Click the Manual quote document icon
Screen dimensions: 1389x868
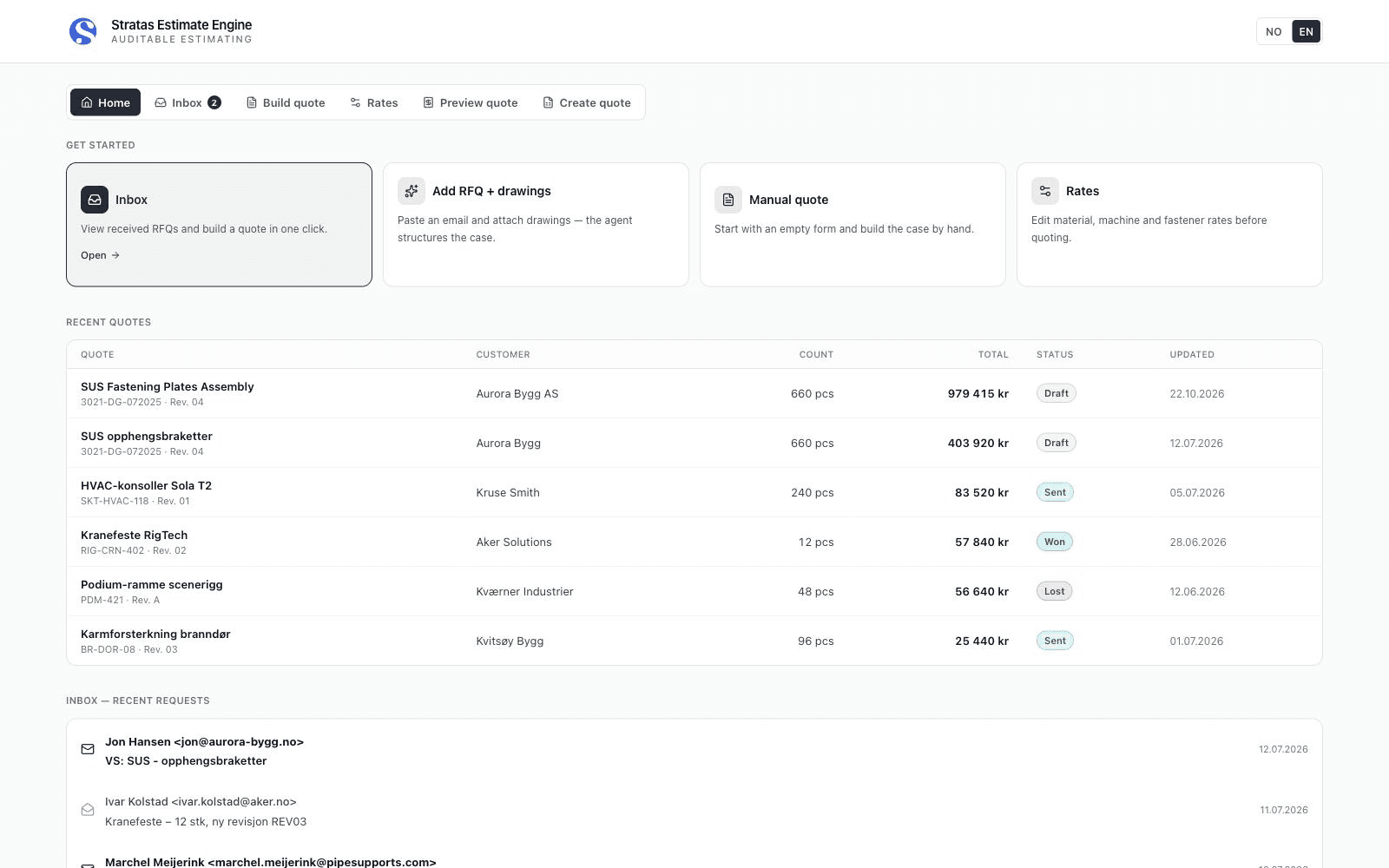[x=728, y=200]
